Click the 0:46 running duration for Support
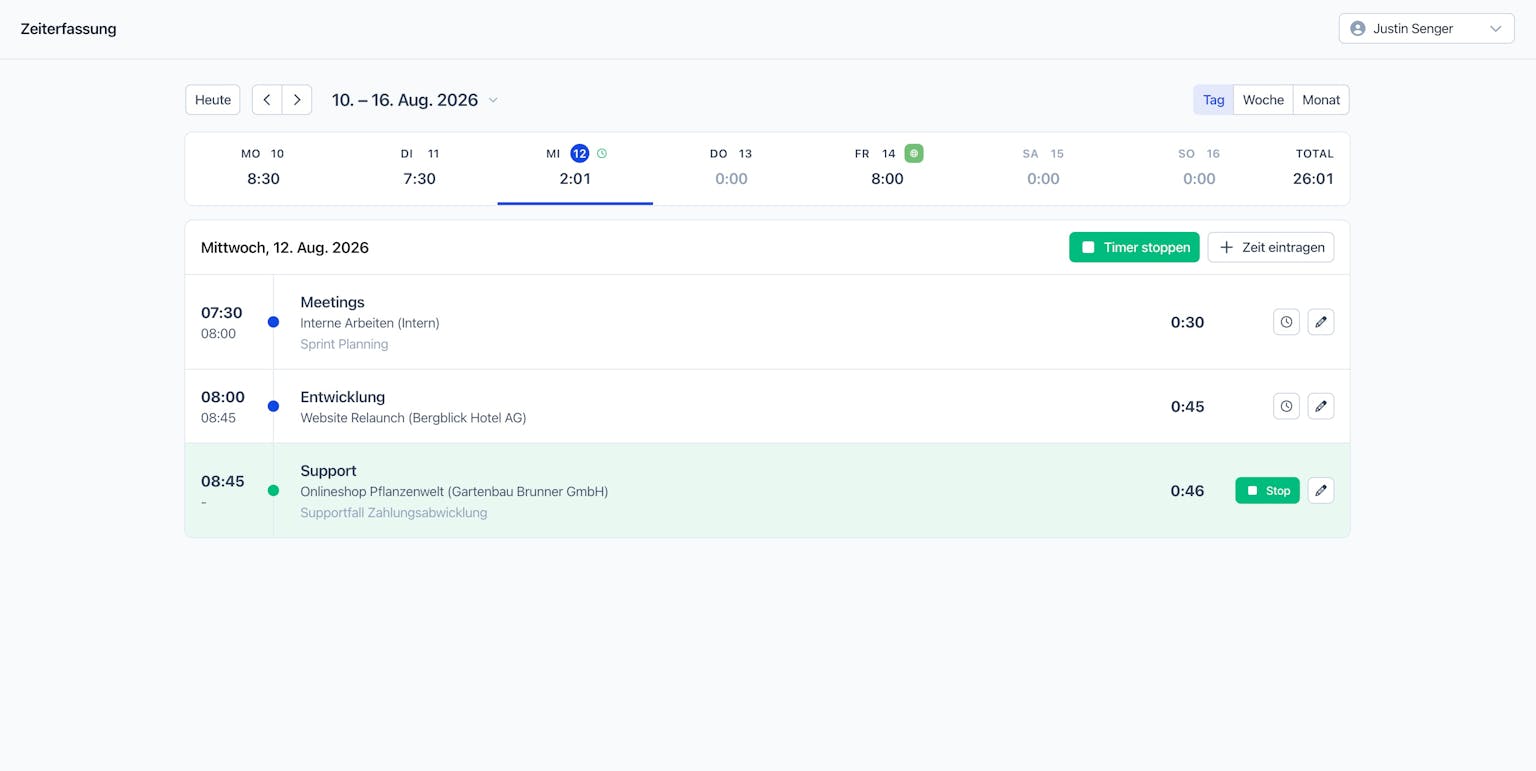 [1187, 490]
